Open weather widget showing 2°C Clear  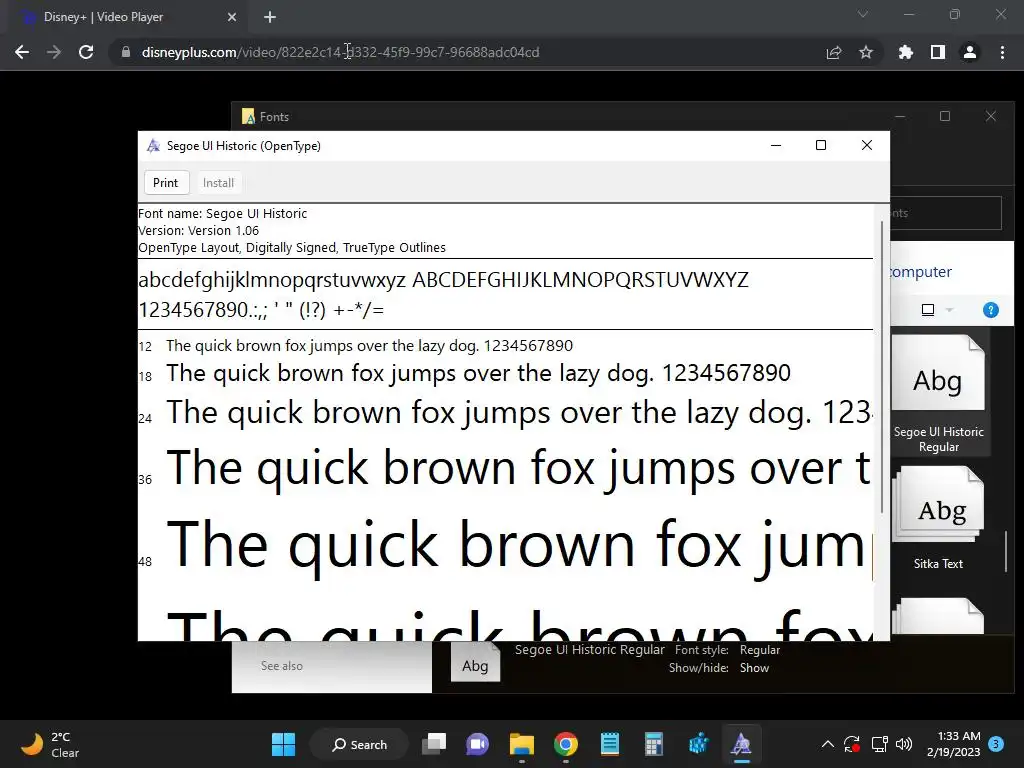click(50, 744)
